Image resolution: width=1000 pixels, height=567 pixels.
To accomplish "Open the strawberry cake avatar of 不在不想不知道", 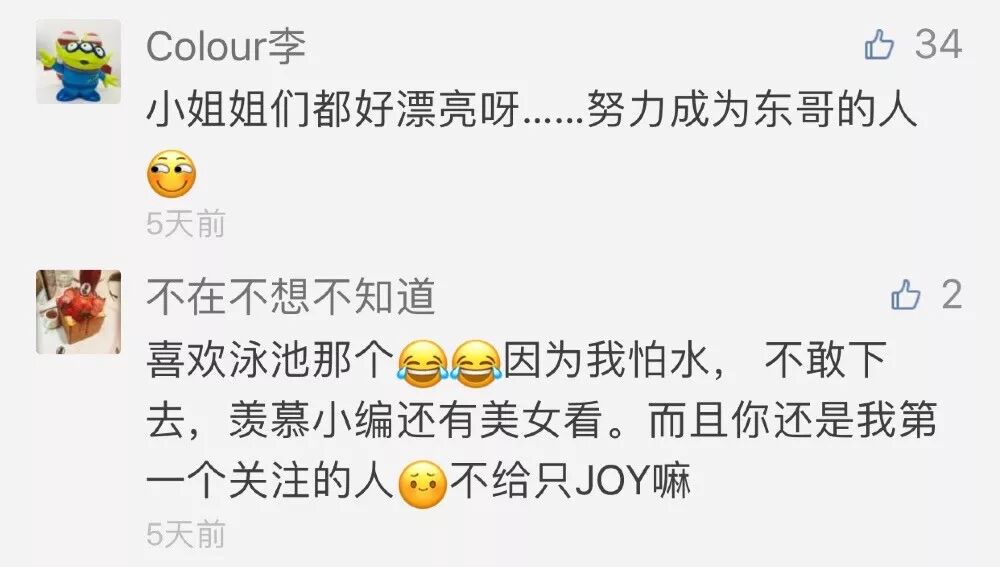I will (78, 312).
